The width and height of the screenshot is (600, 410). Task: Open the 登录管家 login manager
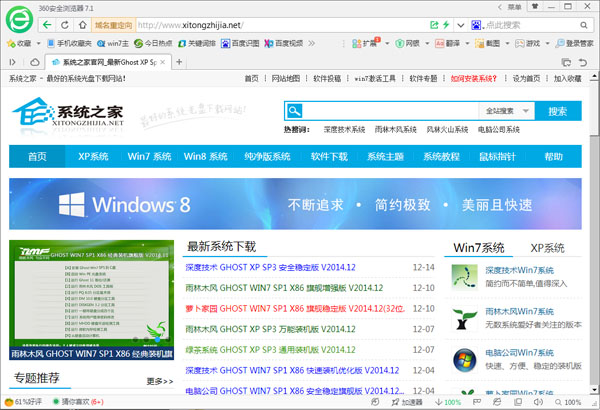[x=574, y=43]
